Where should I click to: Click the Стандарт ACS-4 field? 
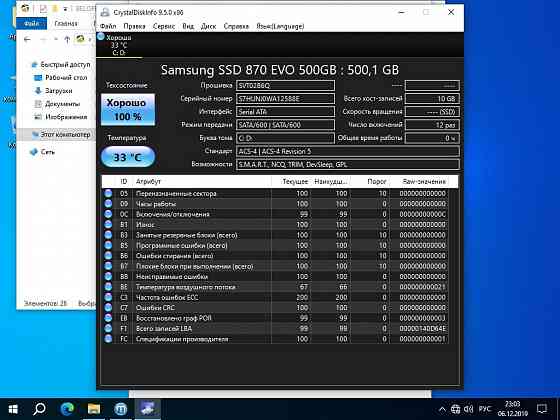(348, 151)
